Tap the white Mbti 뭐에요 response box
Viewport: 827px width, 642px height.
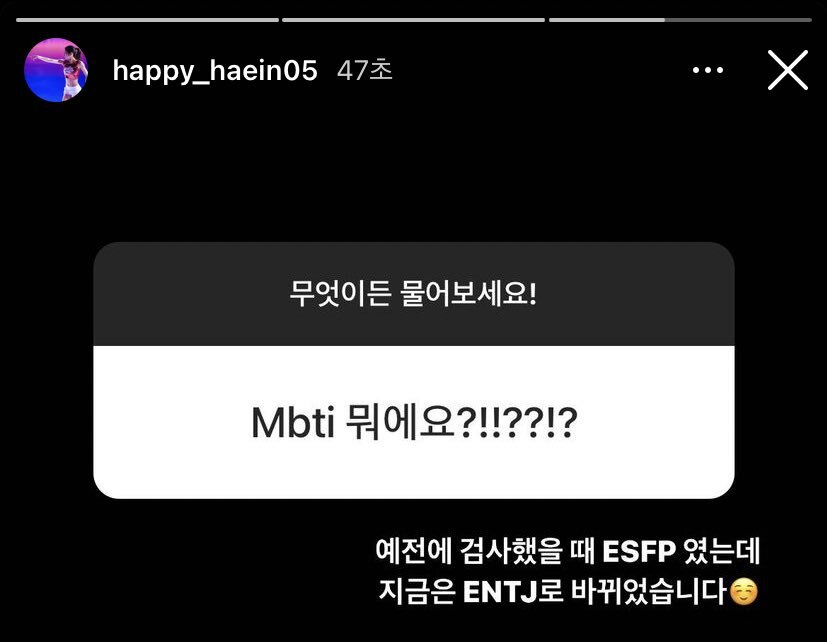[x=414, y=422]
